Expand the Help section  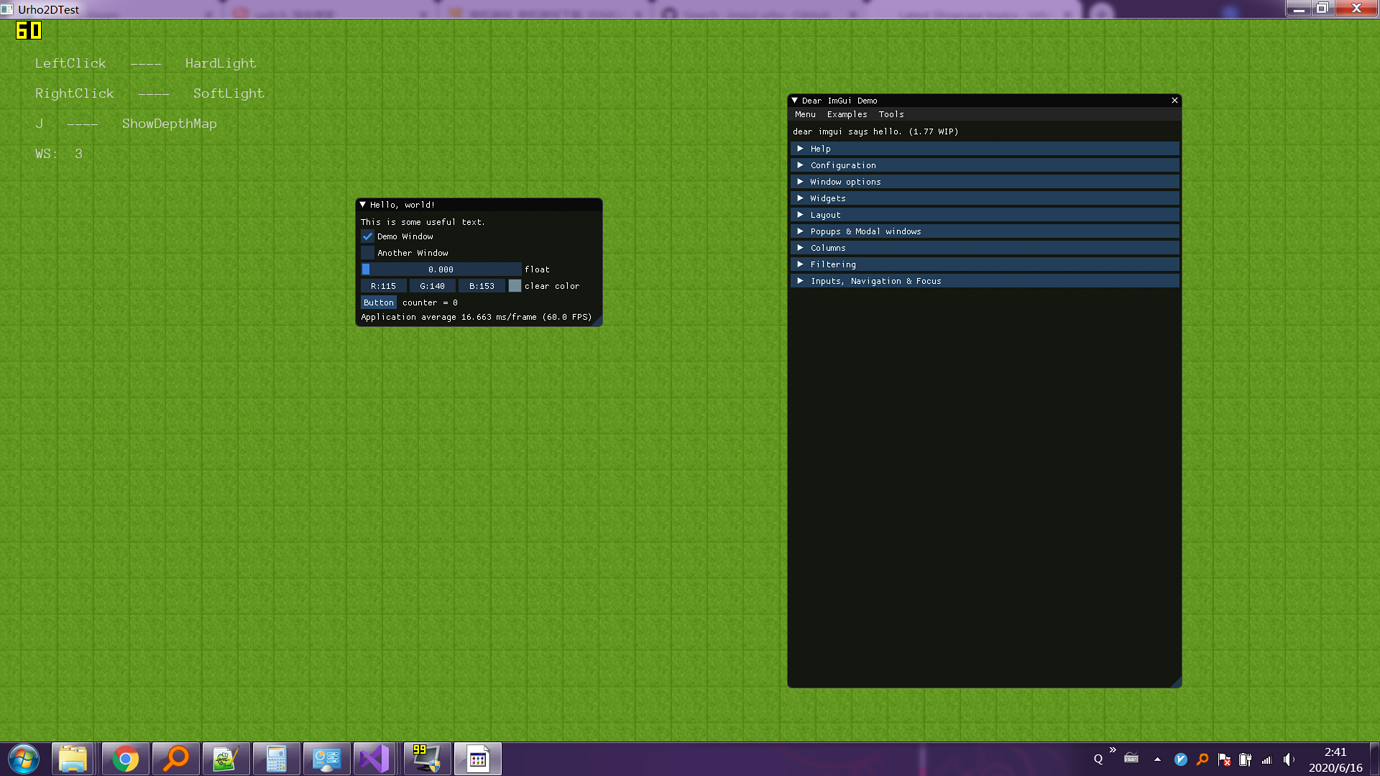point(984,149)
